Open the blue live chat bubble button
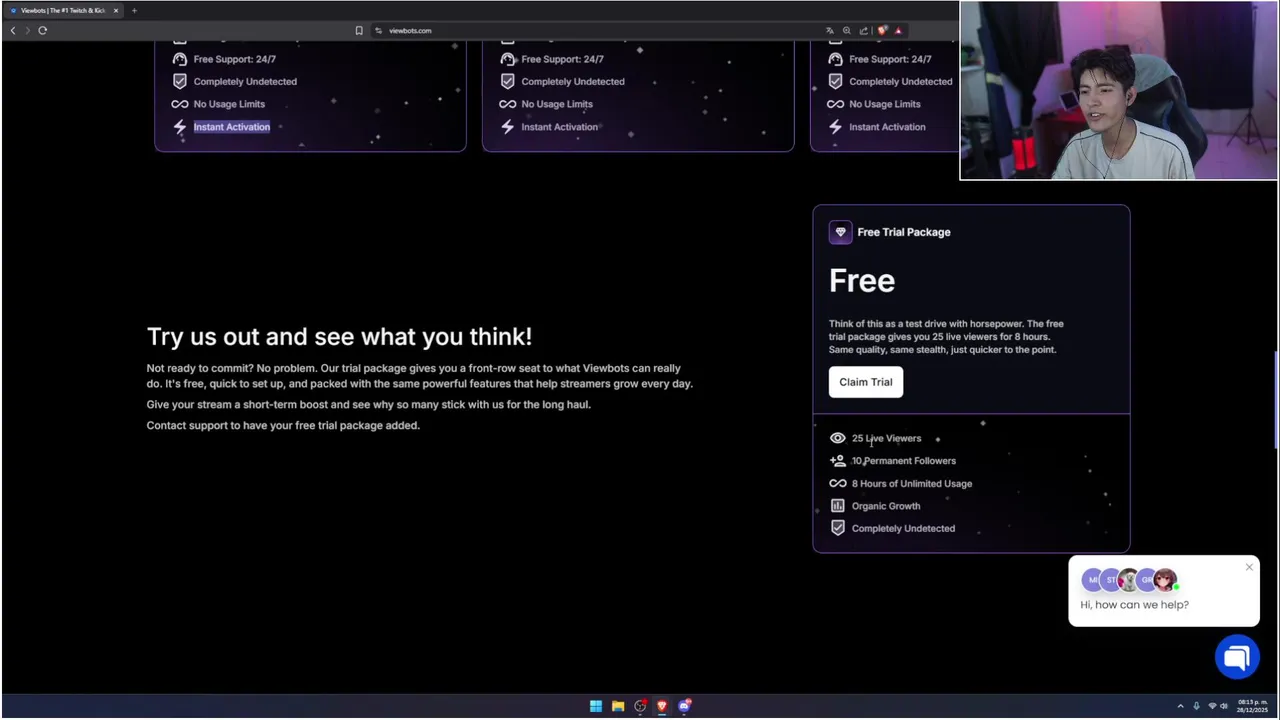 pos(1237,657)
